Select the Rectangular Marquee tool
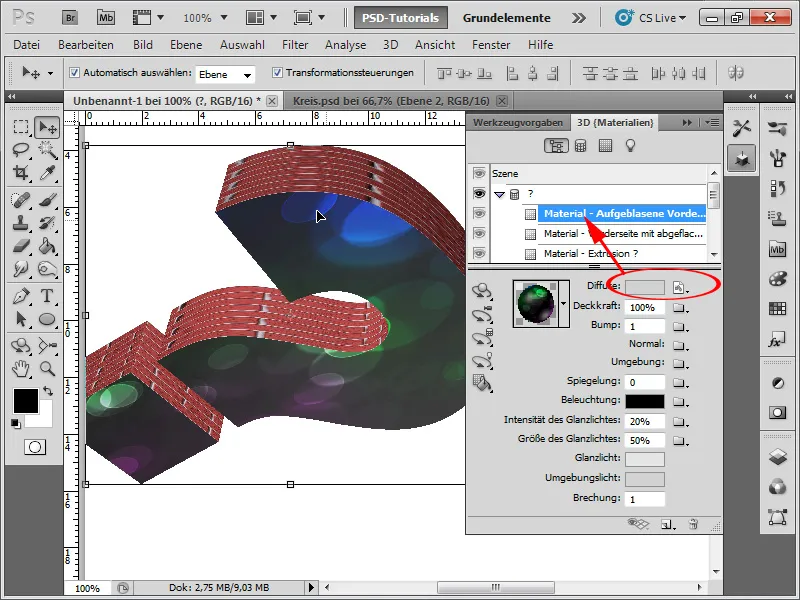Image resolution: width=800 pixels, height=600 pixels. (20, 126)
